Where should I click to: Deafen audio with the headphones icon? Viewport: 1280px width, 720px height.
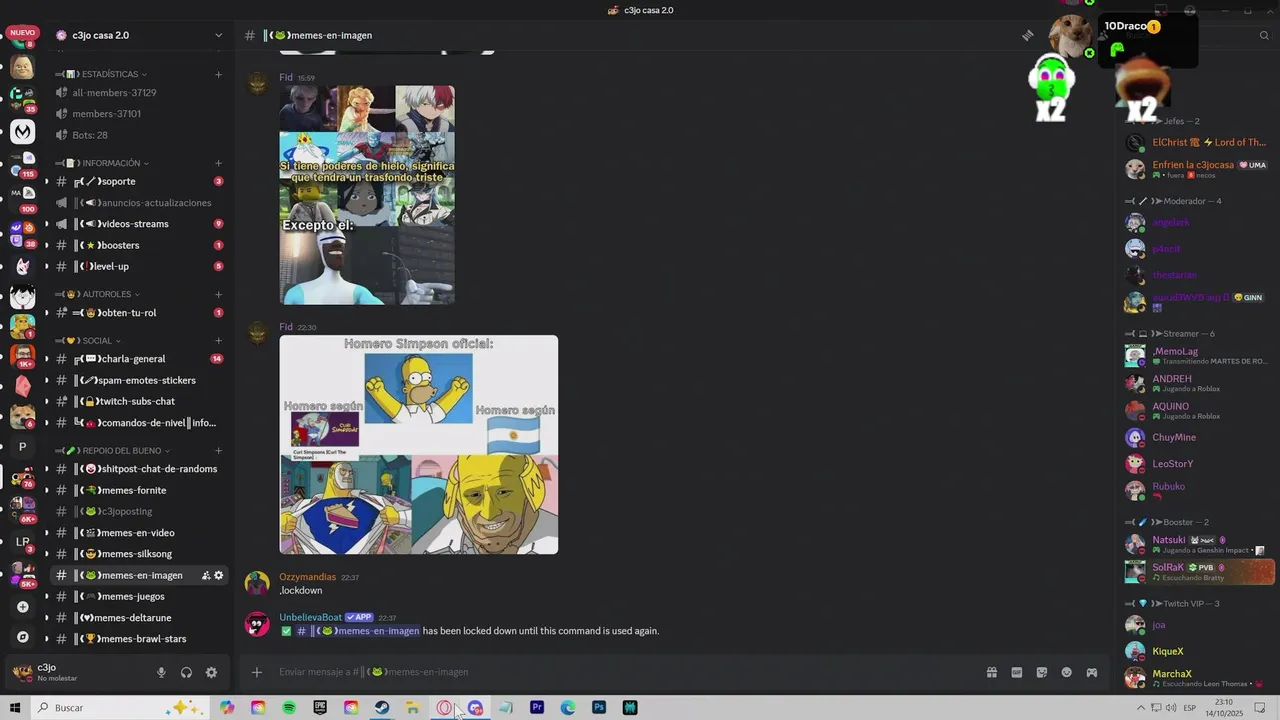tap(186, 673)
